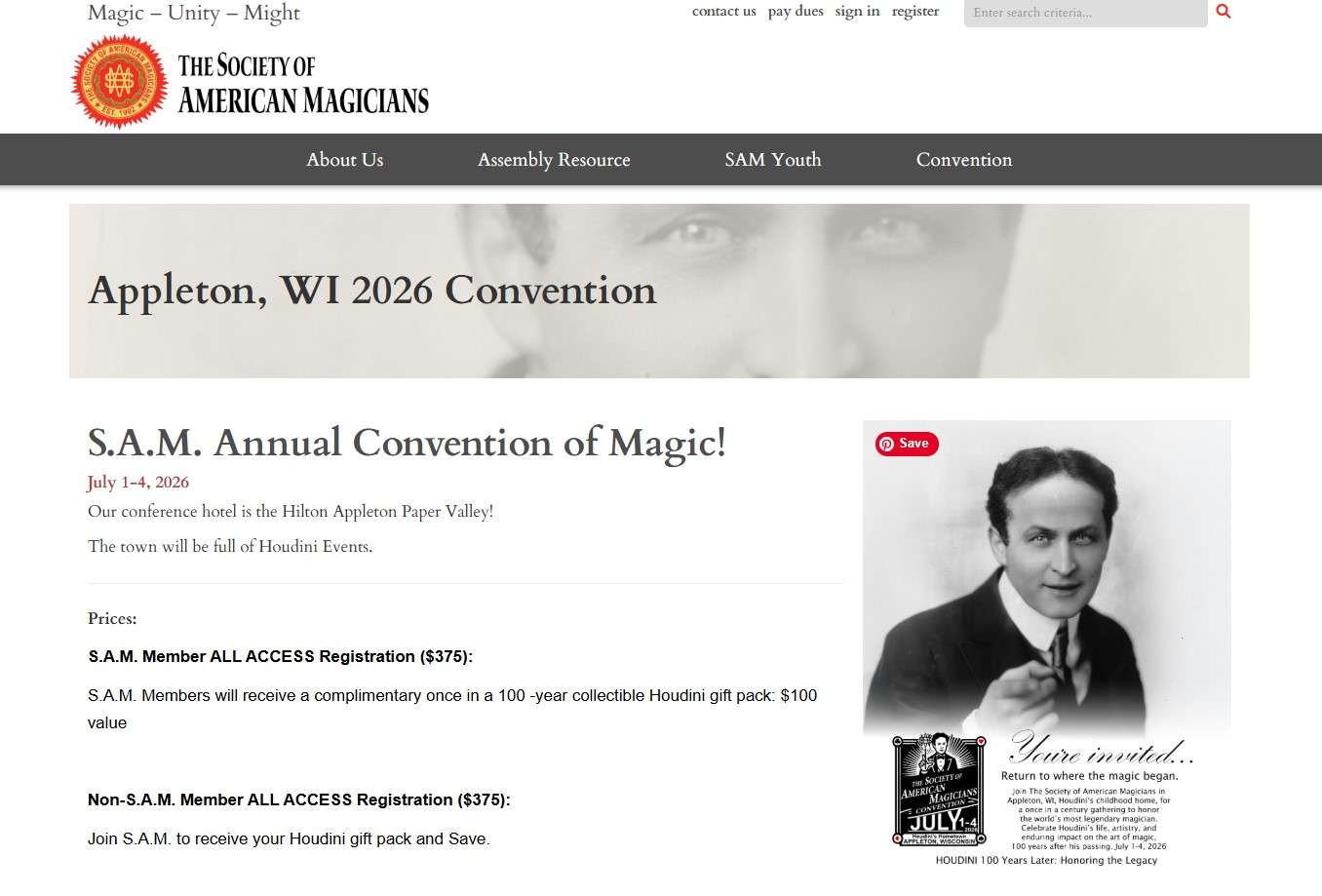Click the sign in link
The image size is (1322, 896).
coord(857,12)
